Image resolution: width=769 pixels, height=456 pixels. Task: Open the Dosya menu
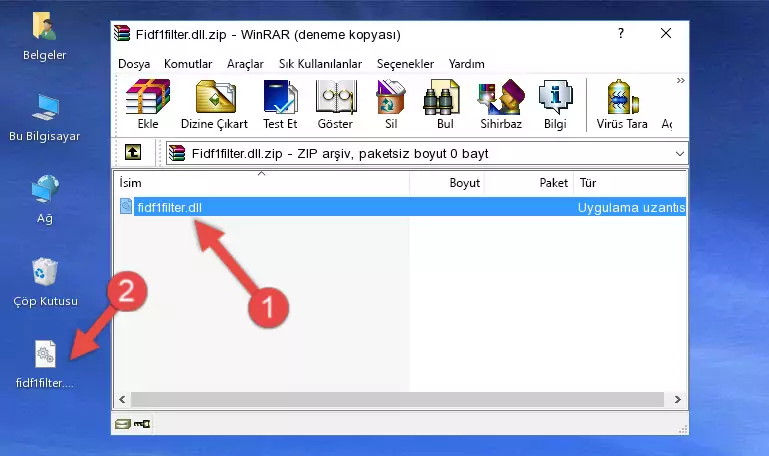pyautogui.click(x=134, y=64)
